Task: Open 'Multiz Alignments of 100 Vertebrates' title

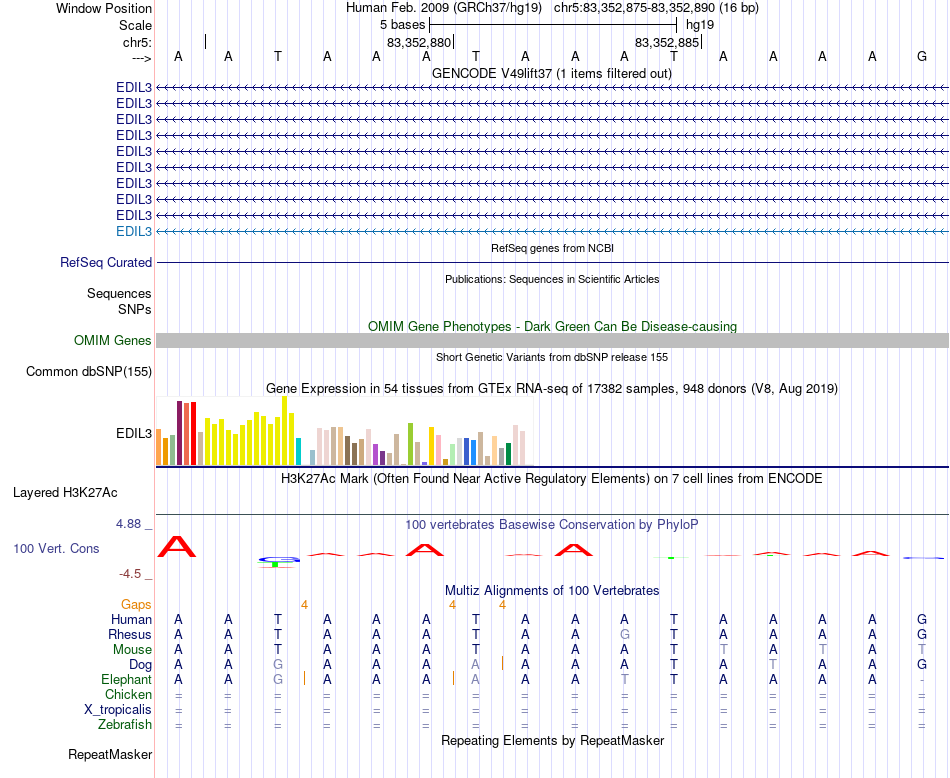Action: tap(552, 590)
